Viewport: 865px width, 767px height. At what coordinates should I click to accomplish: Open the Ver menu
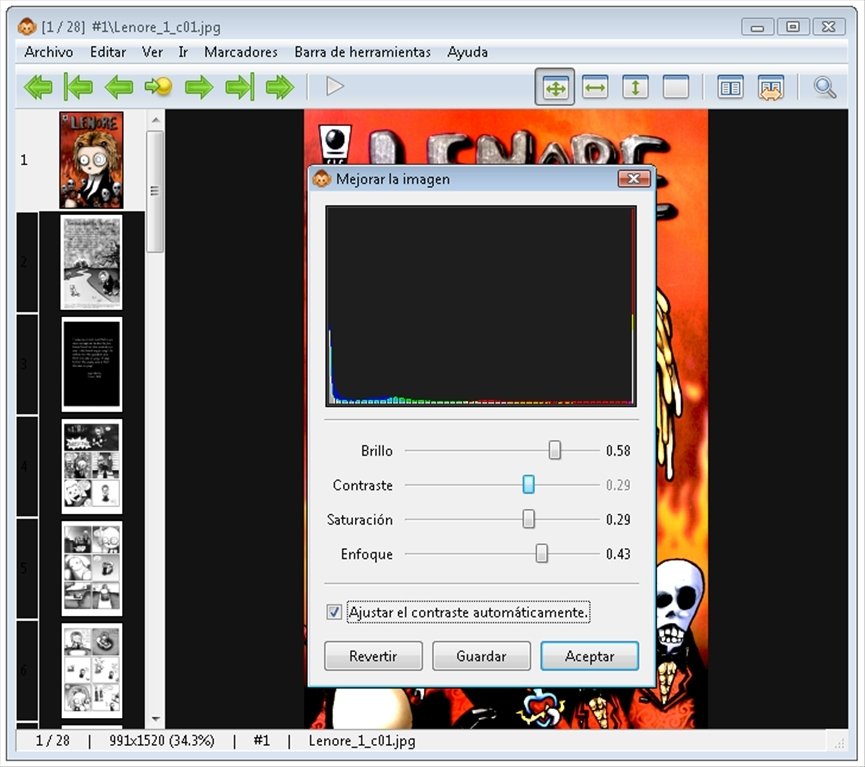[152, 52]
